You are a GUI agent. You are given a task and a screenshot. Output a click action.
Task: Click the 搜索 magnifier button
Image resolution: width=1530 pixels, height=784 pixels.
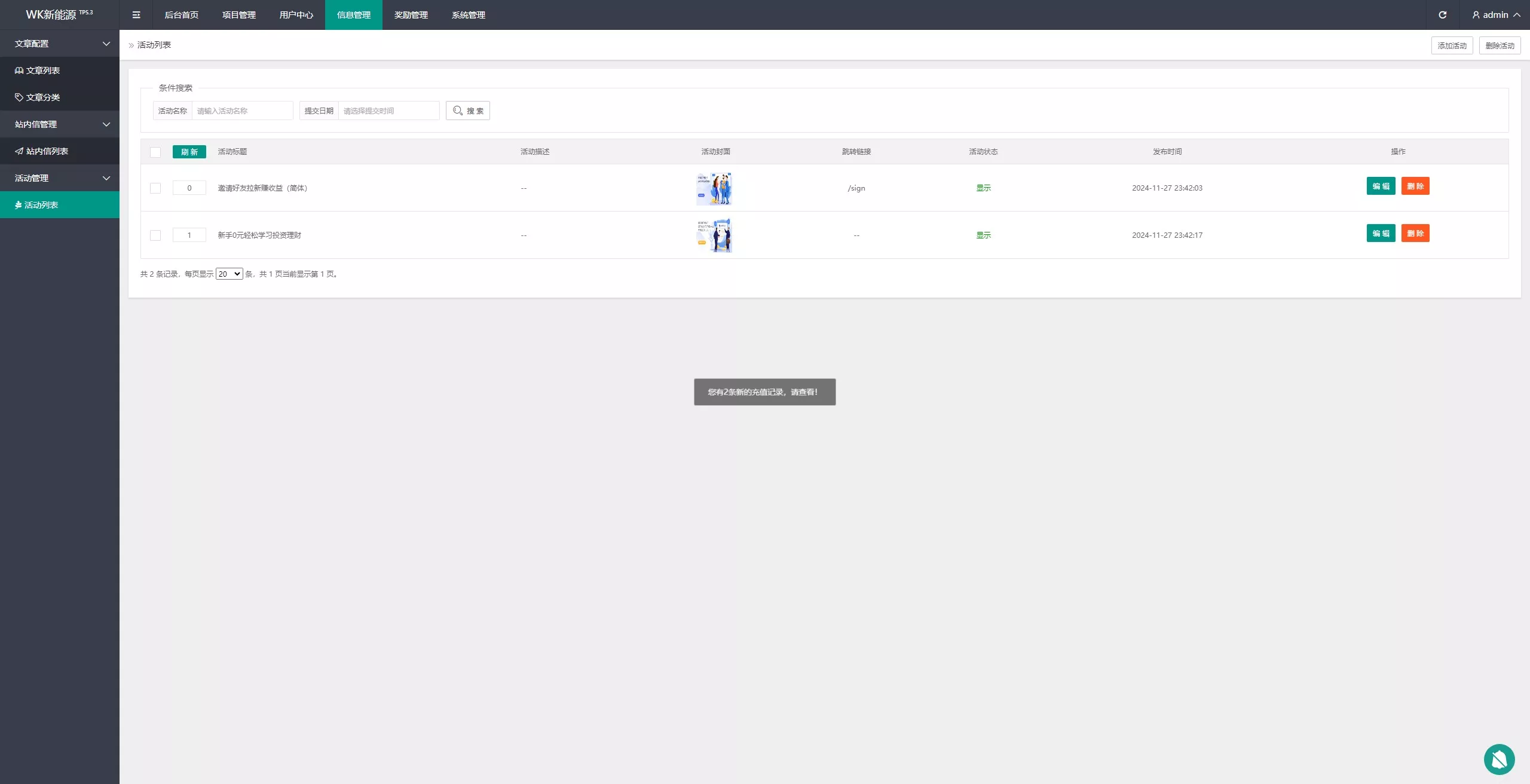[468, 111]
